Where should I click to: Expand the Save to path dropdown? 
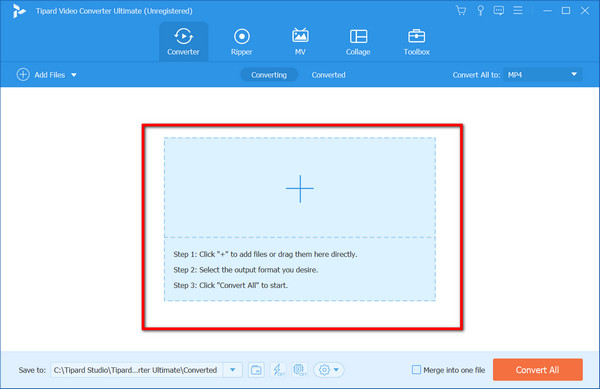click(x=232, y=370)
